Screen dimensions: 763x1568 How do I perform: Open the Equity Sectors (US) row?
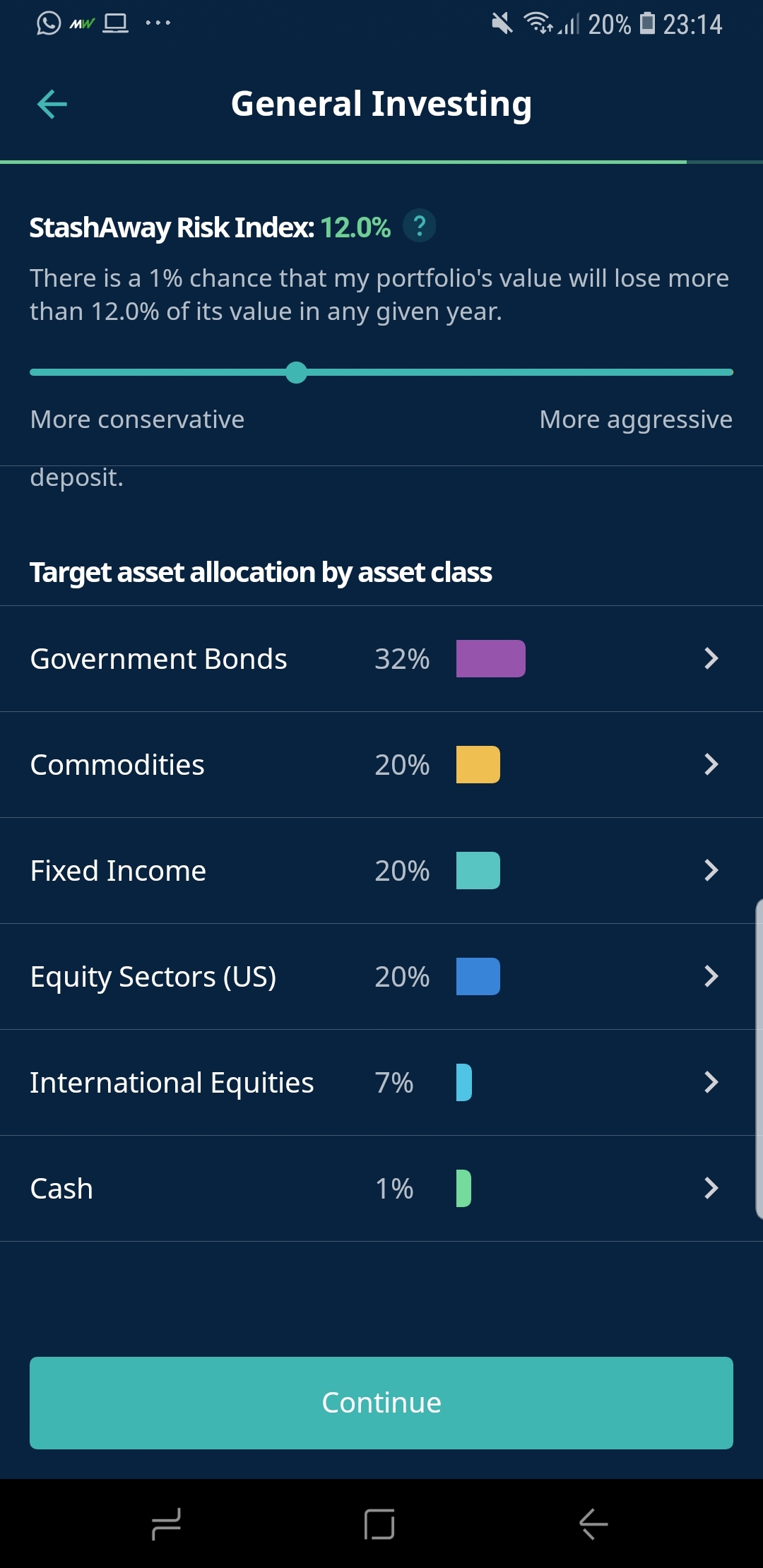[381, 976]
